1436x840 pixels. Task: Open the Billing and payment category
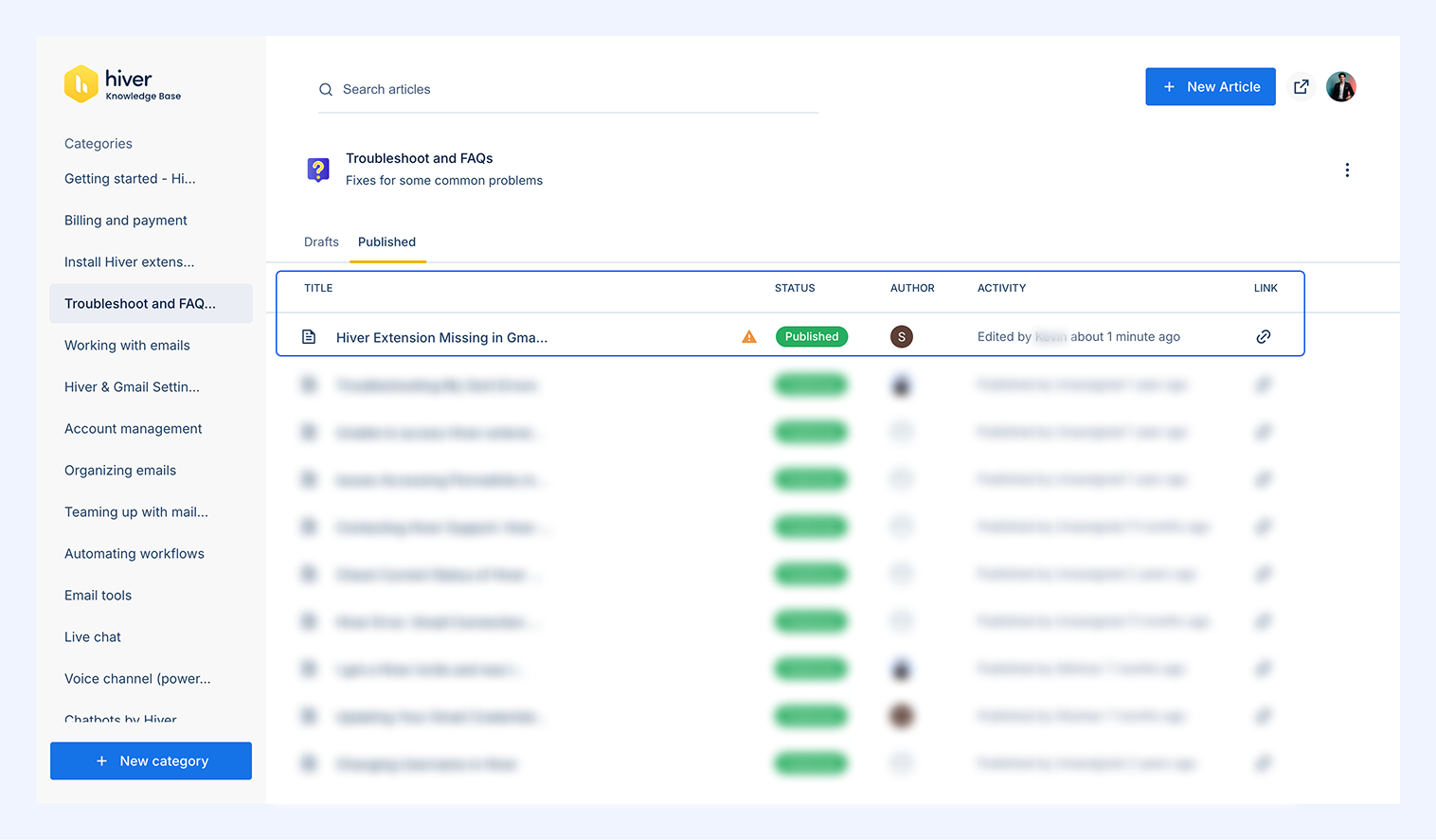click(x=126, y=221)
